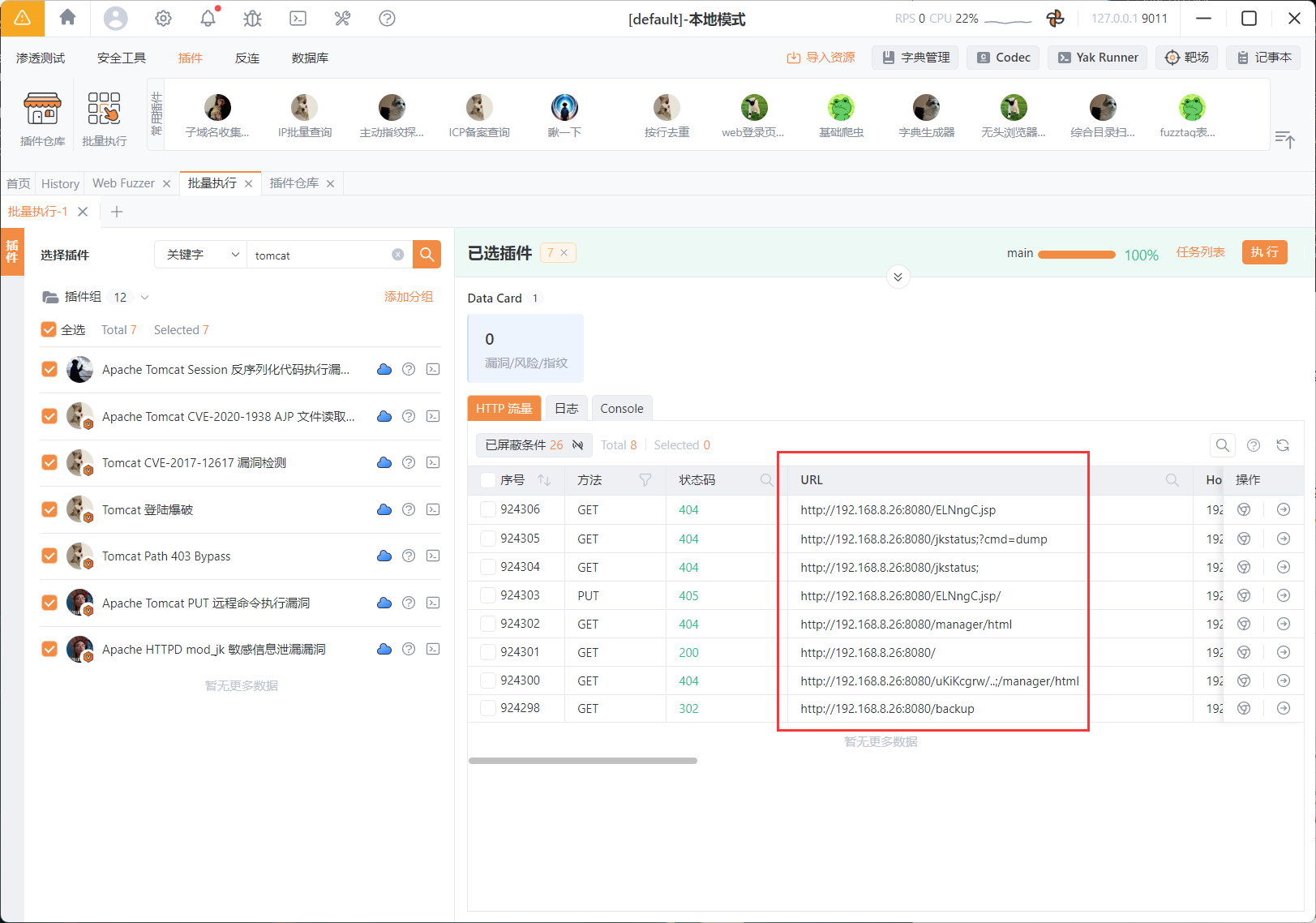Open the 关键字 search type dropdown
The height and width of the screenshot is (923, 1316).
click(201, 255)
